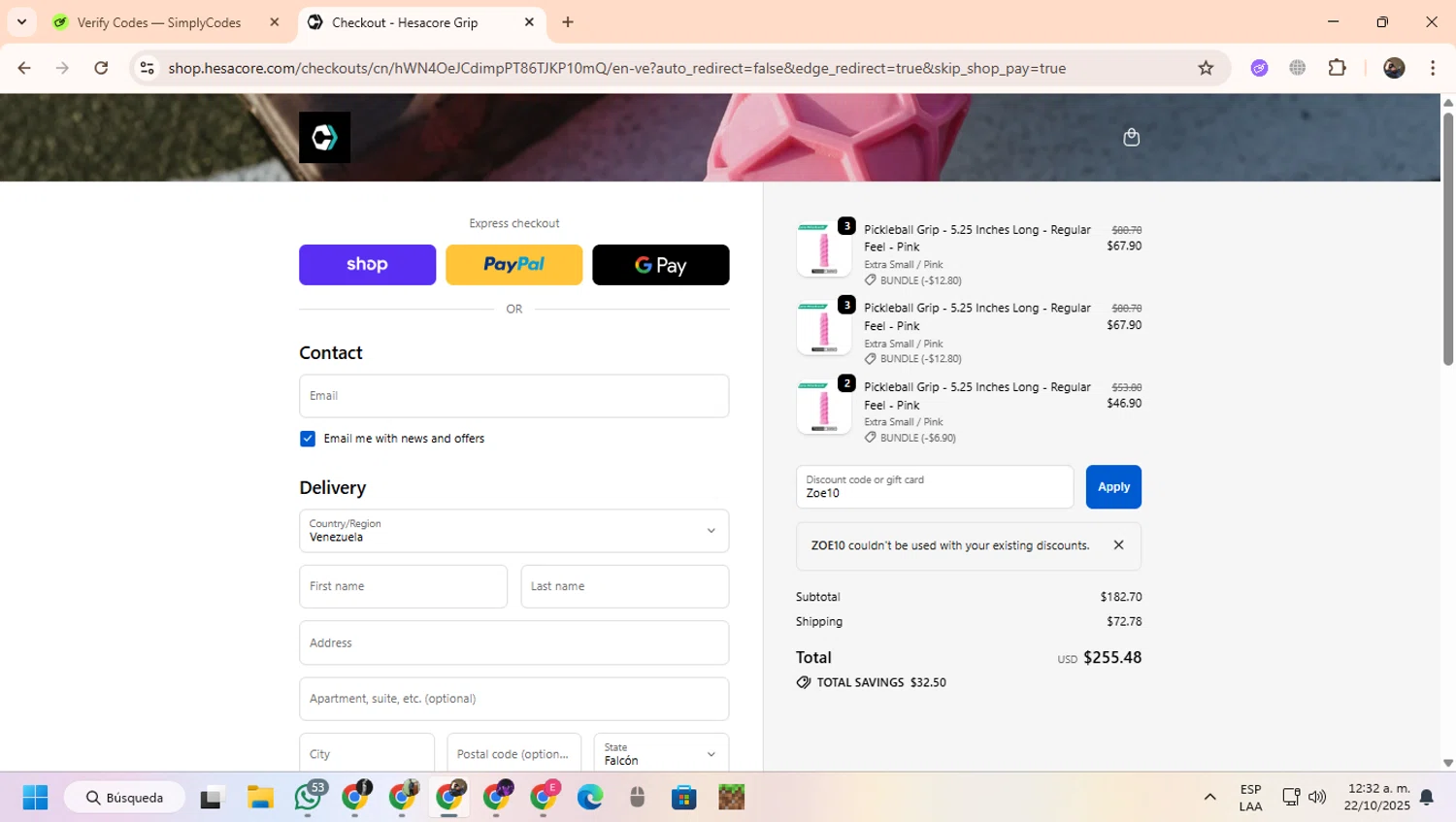1456x822 pixels.
Task: Open the Hesacore logo link
Action: 324,137
